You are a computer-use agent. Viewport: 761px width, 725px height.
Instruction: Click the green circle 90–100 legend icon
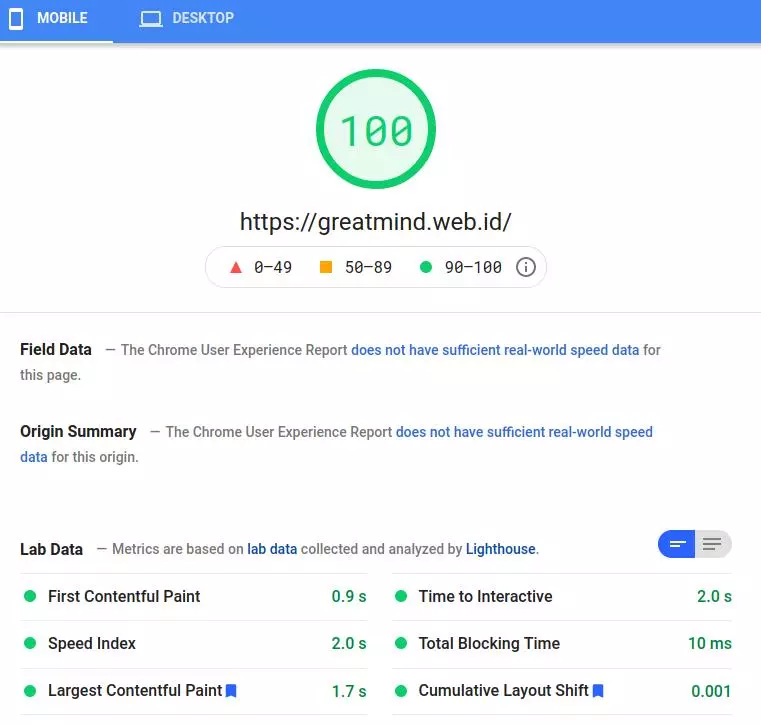[x=426, y=267]
